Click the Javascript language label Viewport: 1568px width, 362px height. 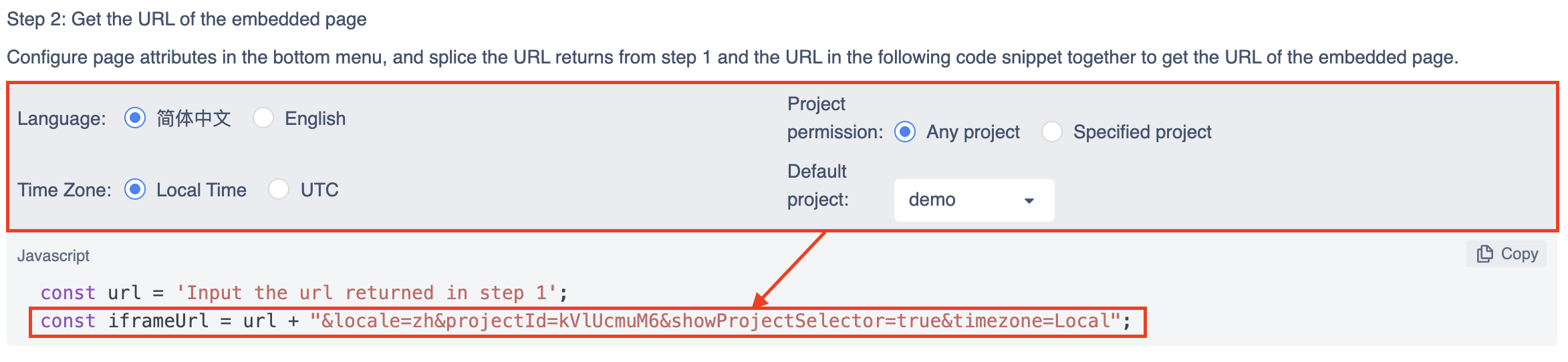click(x=53, y=256)
